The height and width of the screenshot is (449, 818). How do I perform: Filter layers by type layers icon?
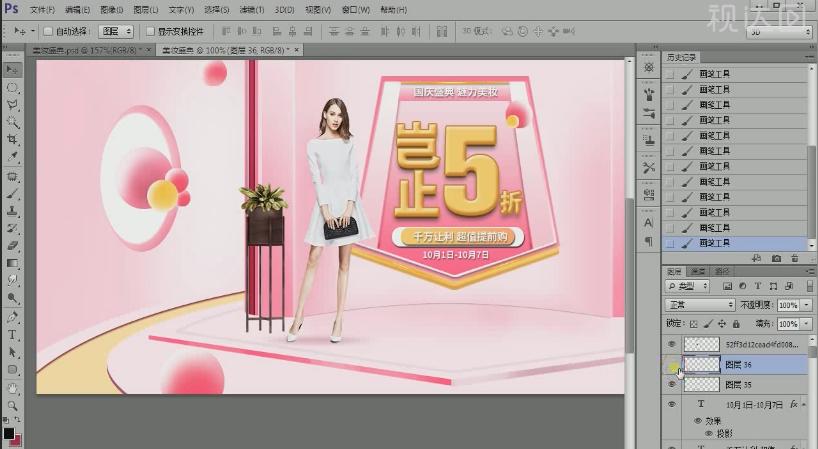click(757, 286)
